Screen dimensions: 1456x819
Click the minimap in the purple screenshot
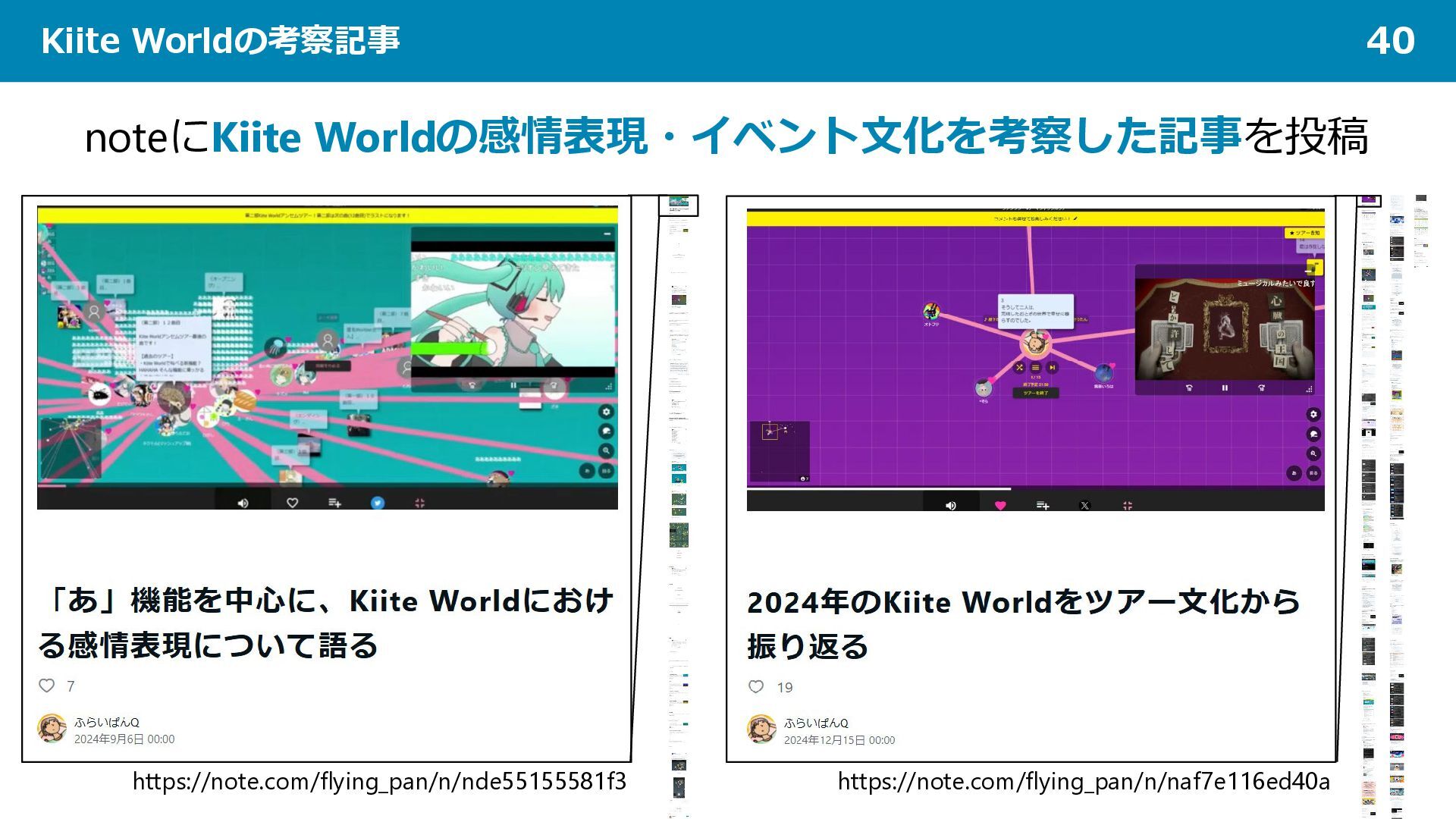780,452
